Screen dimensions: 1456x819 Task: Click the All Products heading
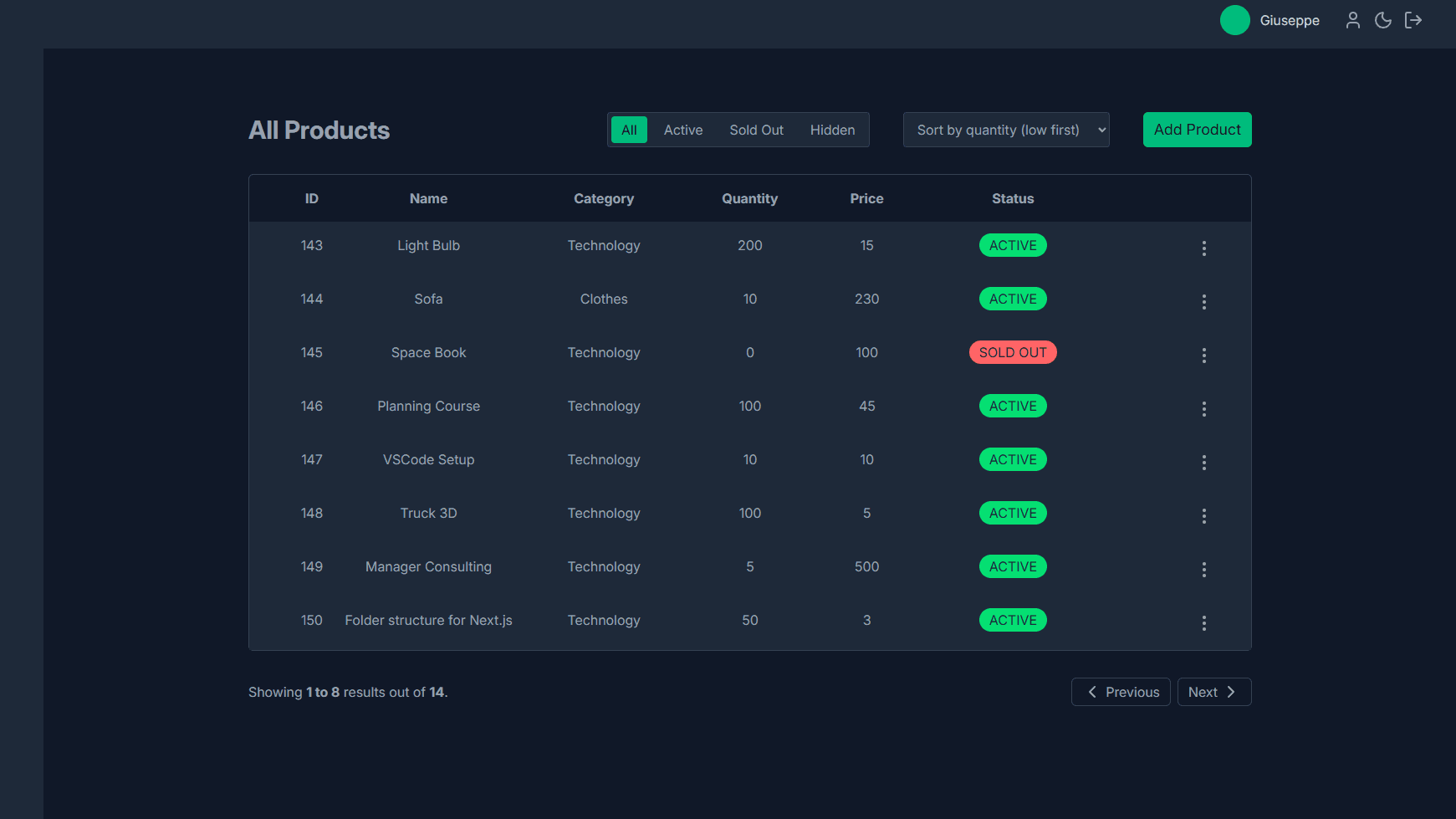pos(319,130)
